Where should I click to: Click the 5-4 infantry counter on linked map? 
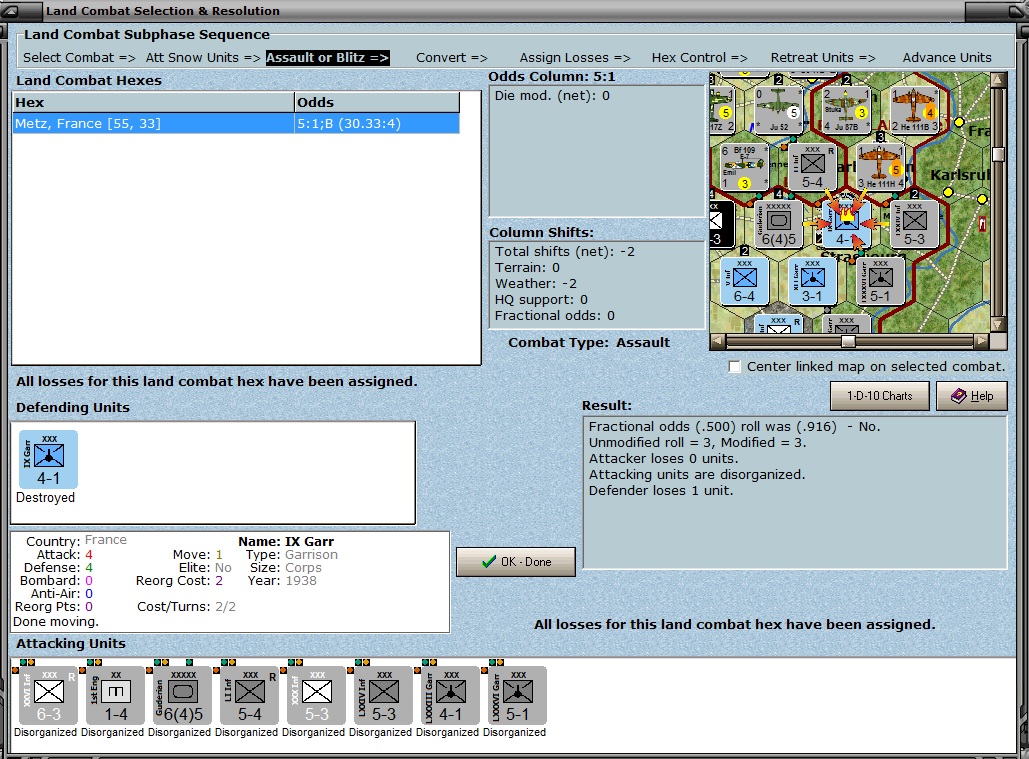click(812, 167)
